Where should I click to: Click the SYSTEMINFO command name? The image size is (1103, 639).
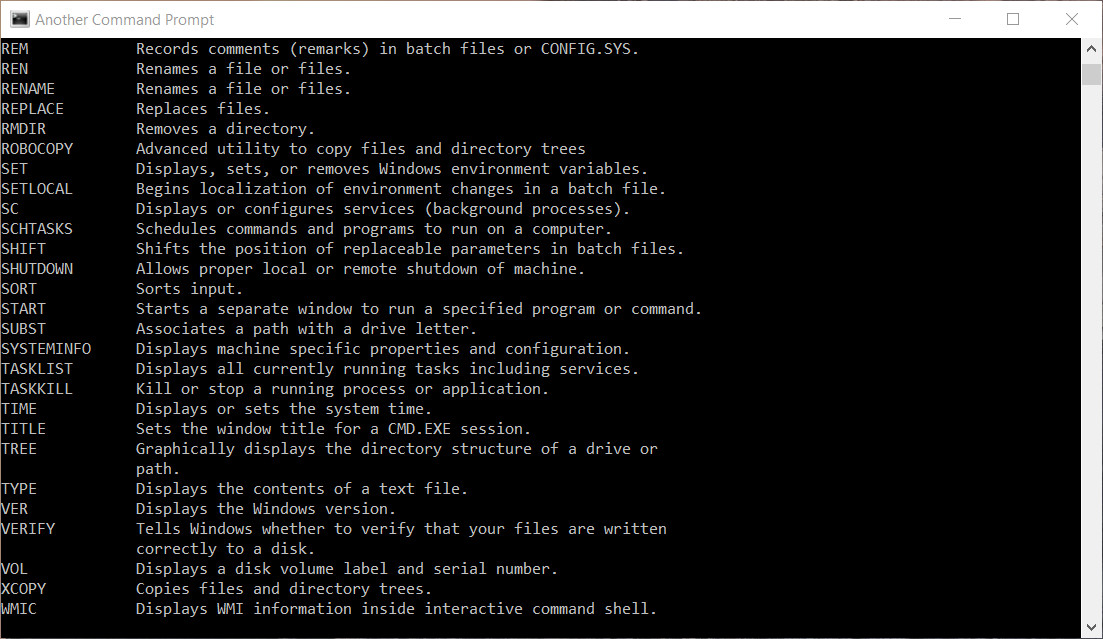click(x=46, y=349)
